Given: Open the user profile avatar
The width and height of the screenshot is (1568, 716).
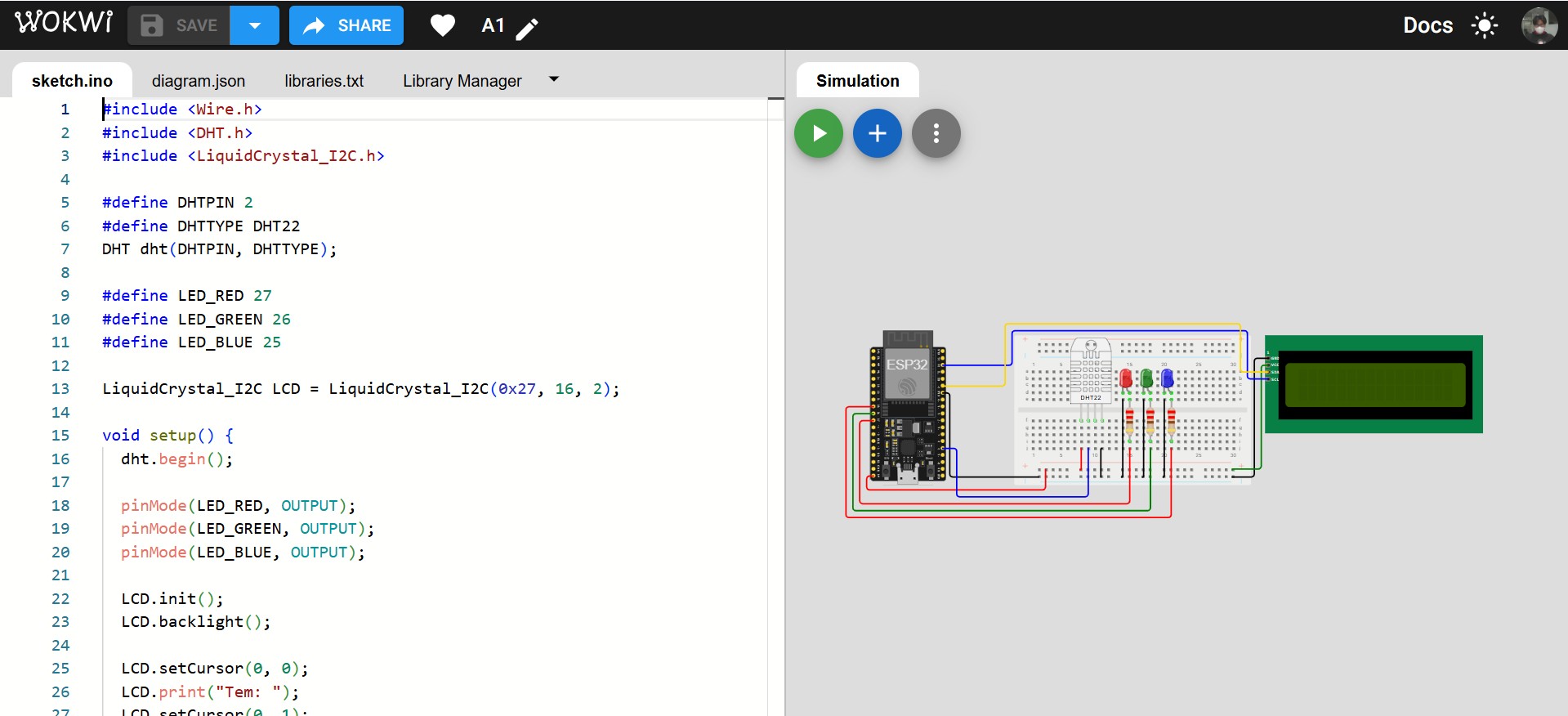Looking at the screenshot, I should click(1539, 26).
